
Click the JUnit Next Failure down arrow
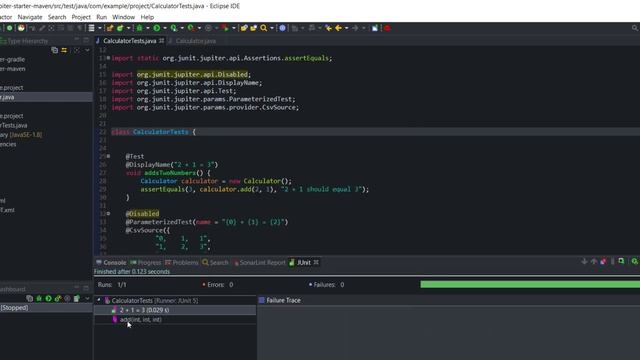(584, 261)
